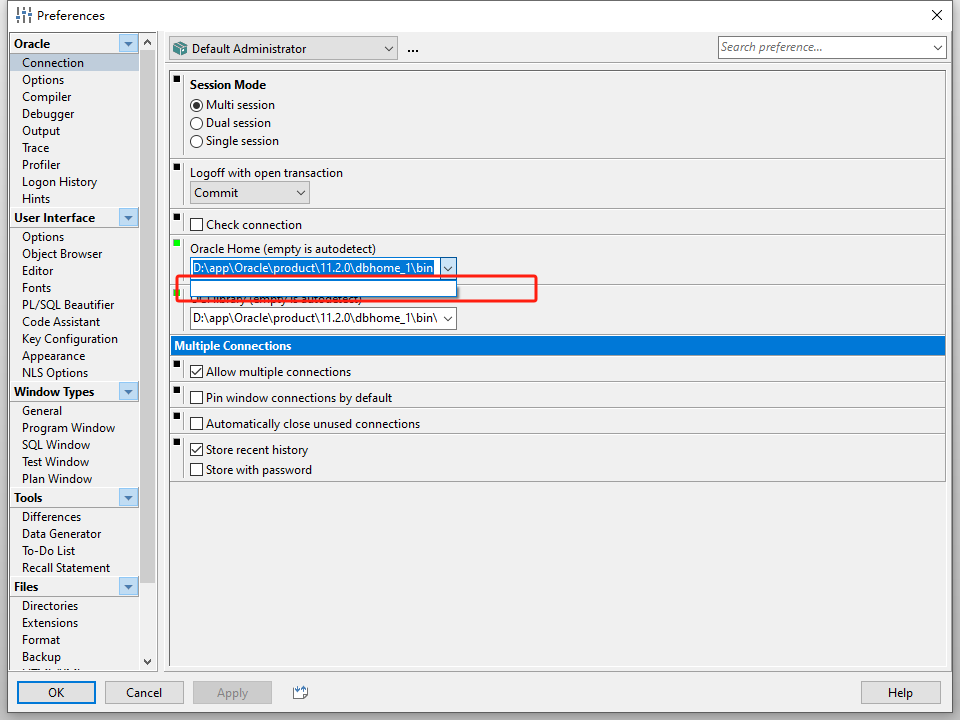Close the Preferences dialog
The width and height of the screenshot is (960, 720).
point(937,15)
